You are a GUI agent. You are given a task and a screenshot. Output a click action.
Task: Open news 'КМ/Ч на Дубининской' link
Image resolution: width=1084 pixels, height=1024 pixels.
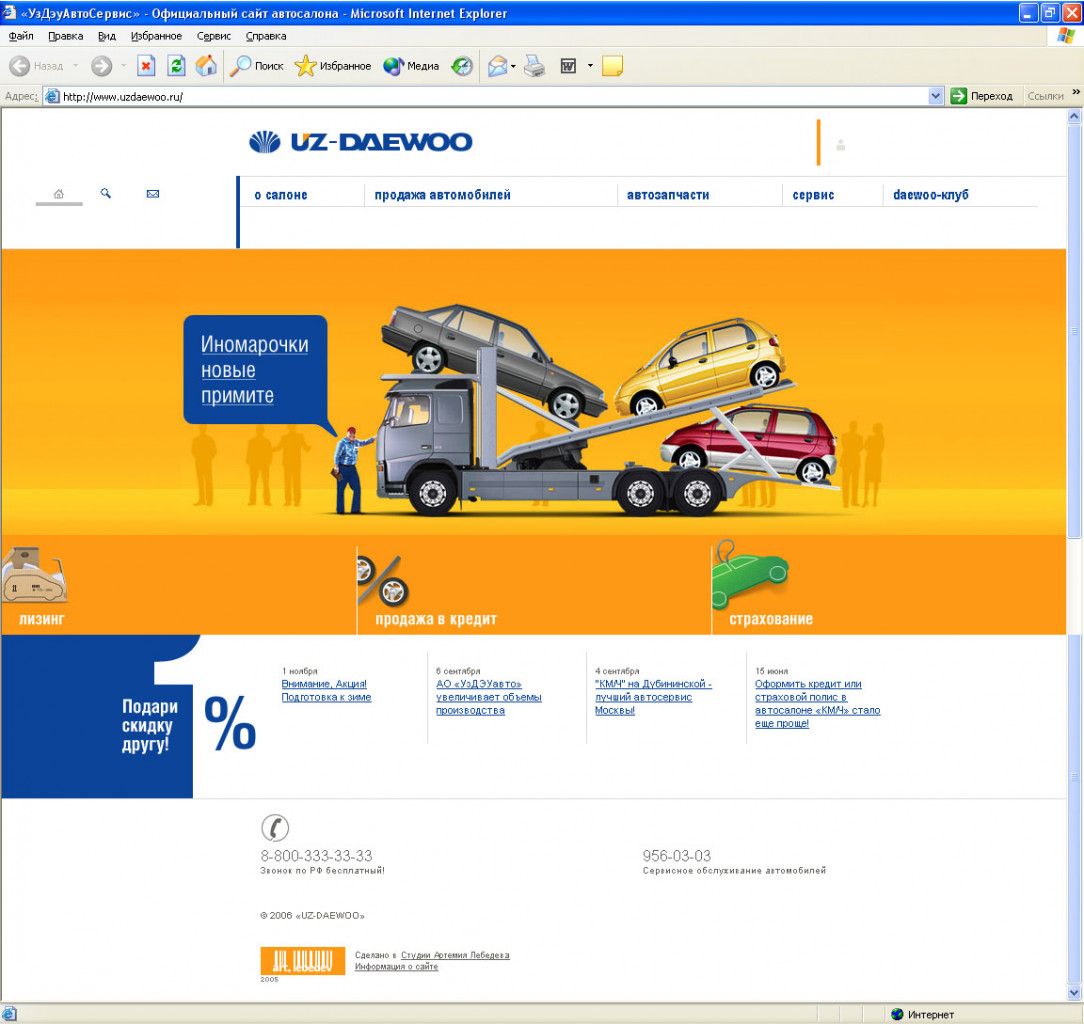653,697
